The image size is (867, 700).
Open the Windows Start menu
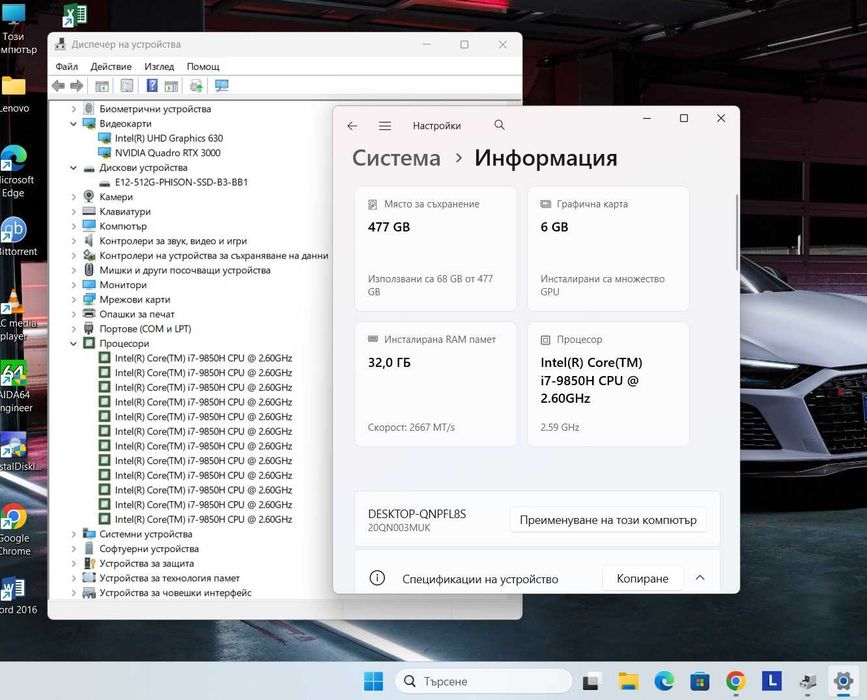(374, 681)
